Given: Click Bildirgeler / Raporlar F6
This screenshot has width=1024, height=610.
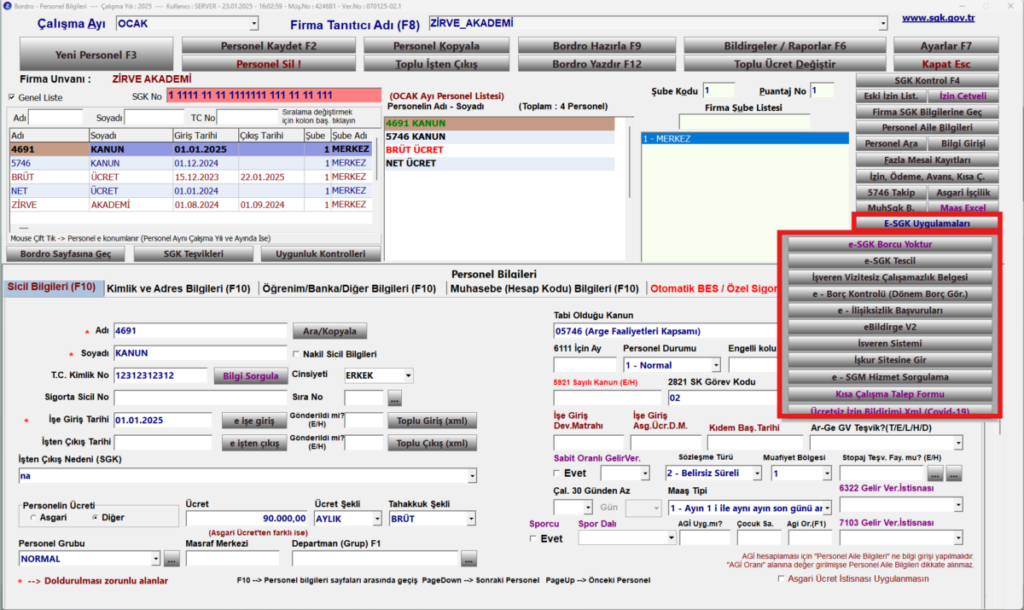Looking at the screenshot, I should (x=784, y=46).
